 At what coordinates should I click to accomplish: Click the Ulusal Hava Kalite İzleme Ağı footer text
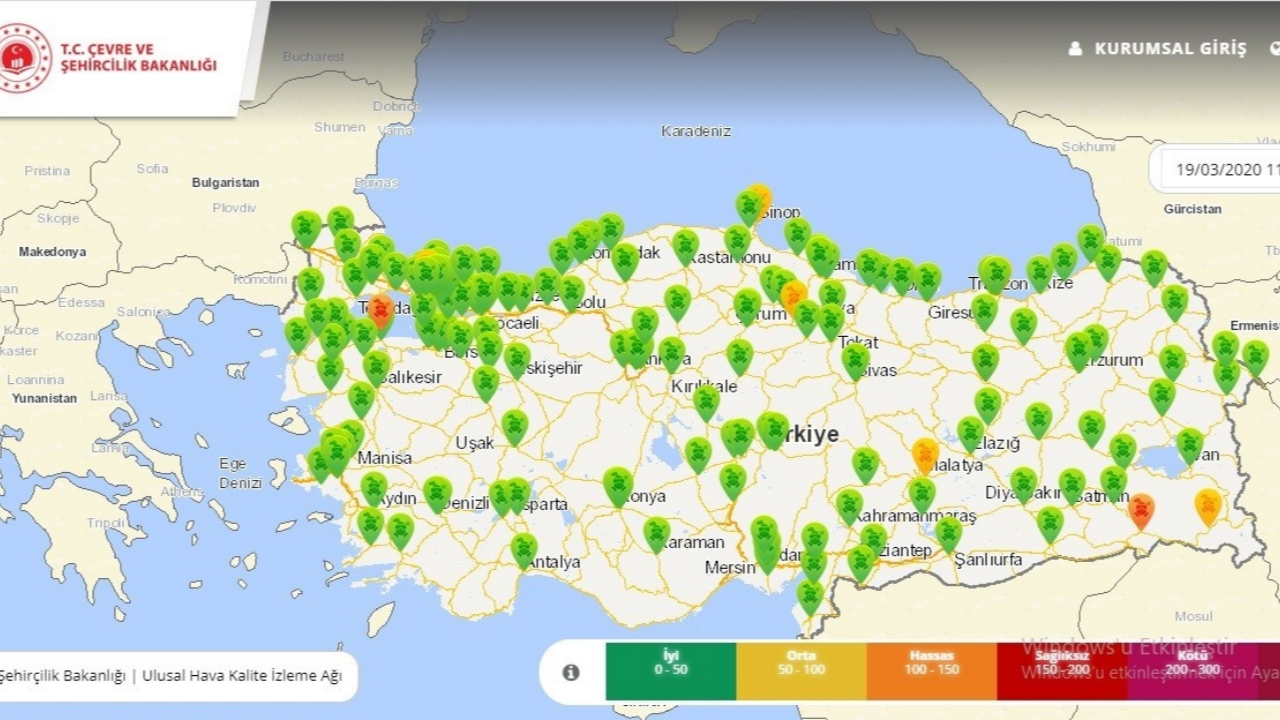click(242, 675)
